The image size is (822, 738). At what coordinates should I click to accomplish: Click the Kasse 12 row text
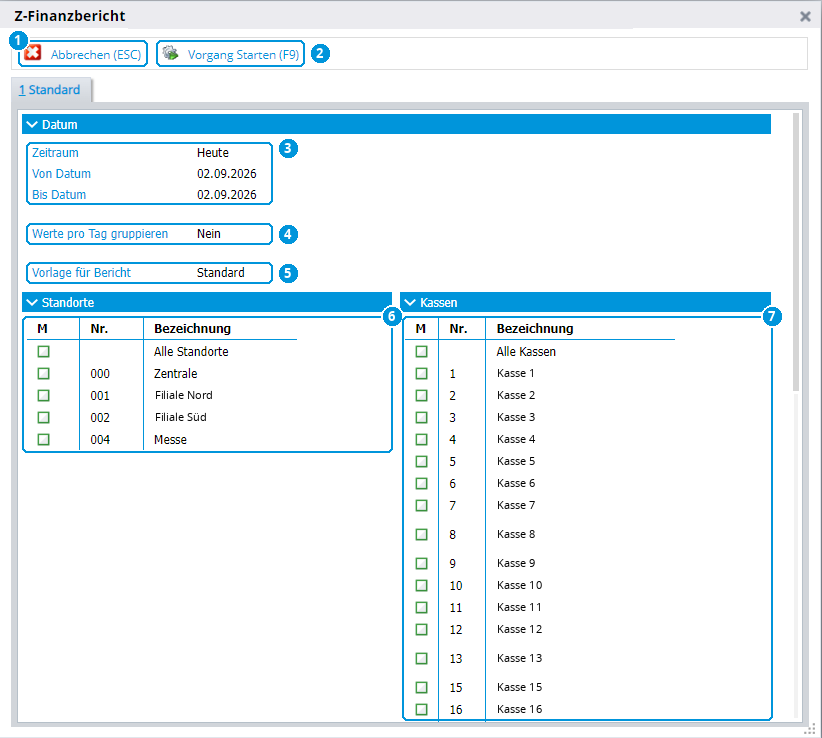(x=519, y=629)
